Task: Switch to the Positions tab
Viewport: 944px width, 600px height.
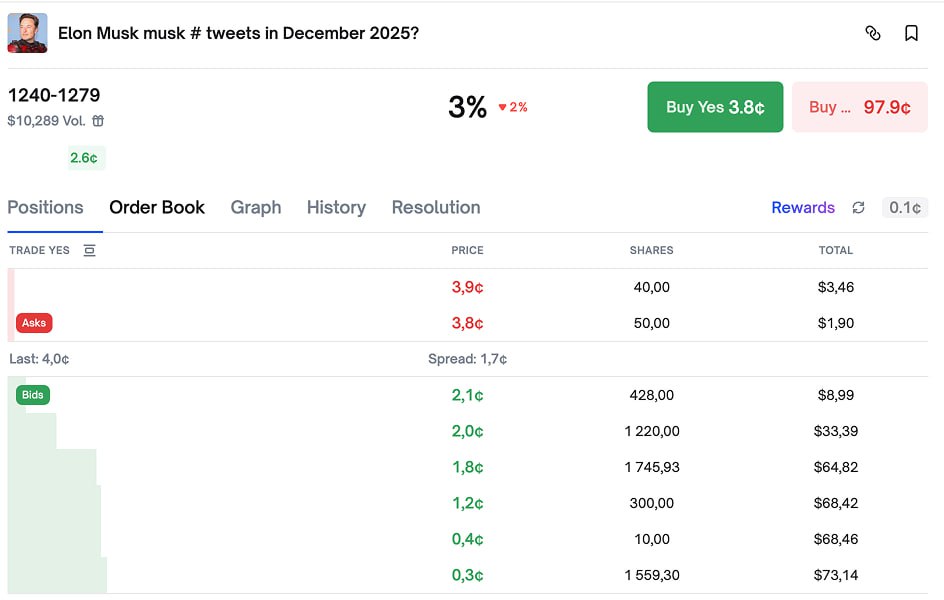Action: pyautogui.click(x=45, y=208)
